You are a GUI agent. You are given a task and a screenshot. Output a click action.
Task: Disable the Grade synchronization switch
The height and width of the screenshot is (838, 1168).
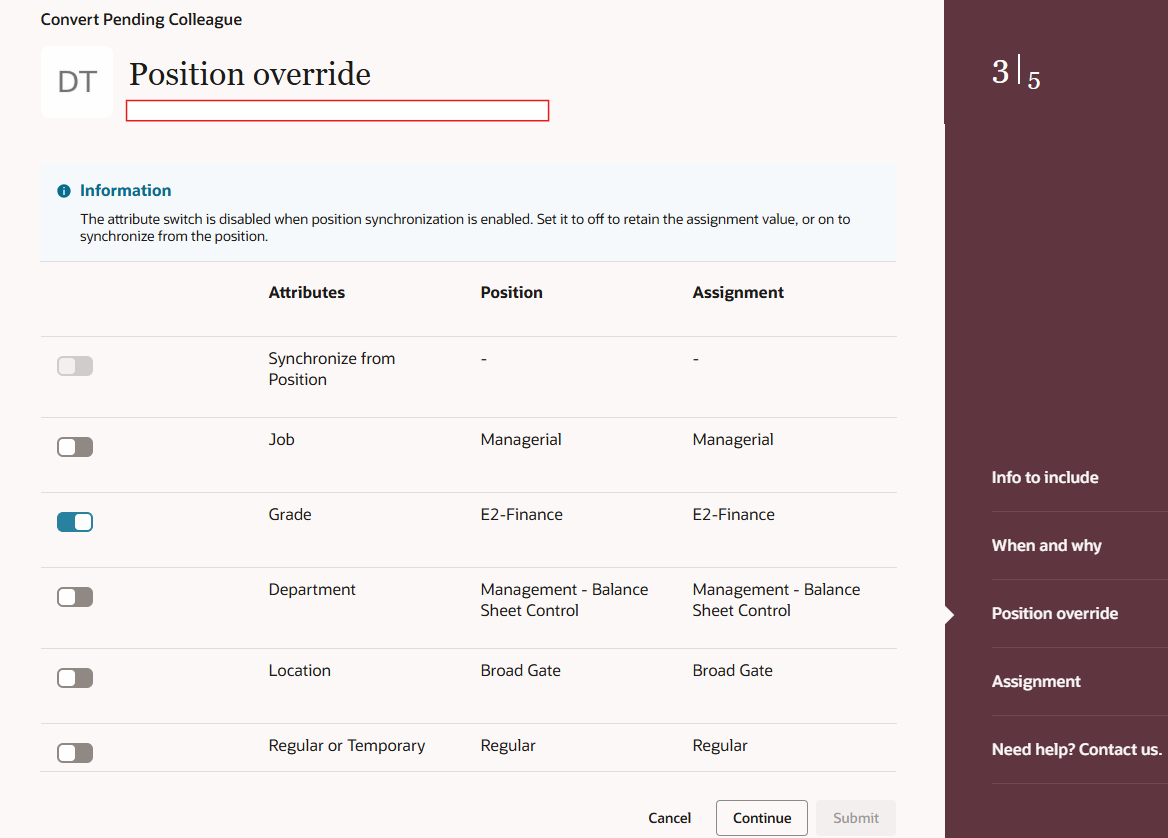click(74, 521)
